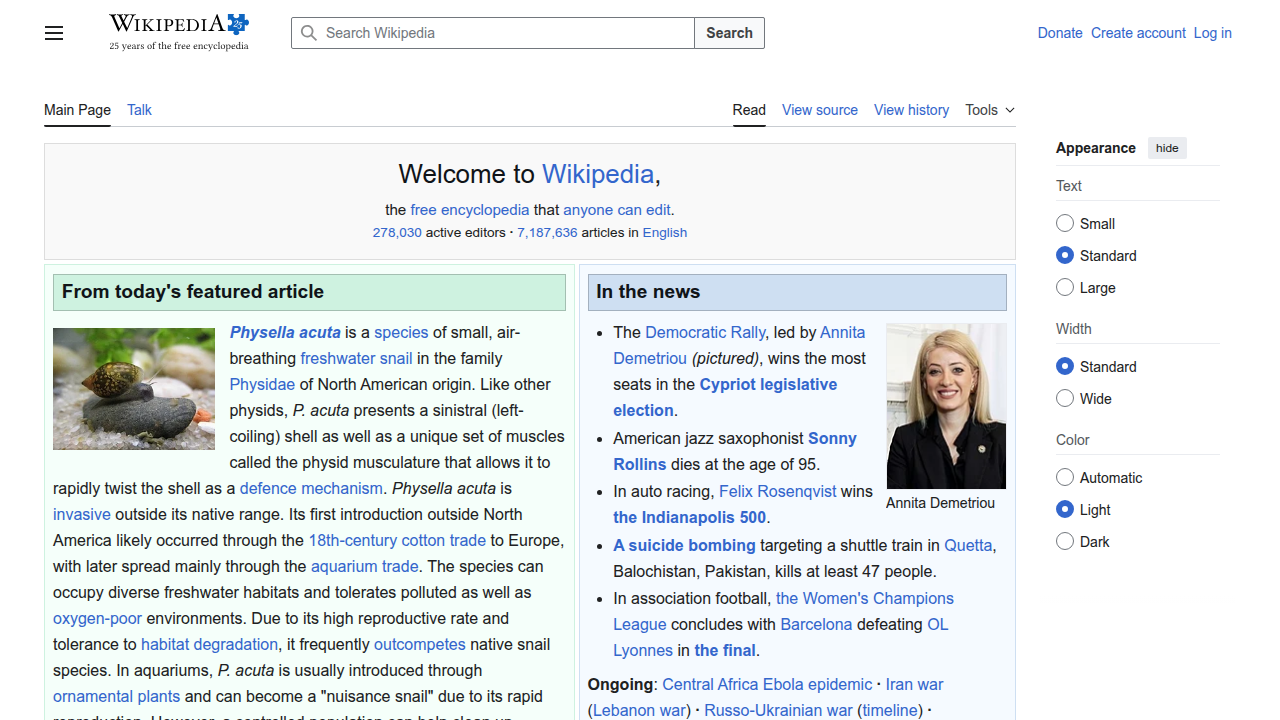Open the Physidae family link
The height and width of the screenshot is (720, 1280).
click(x=262, y=384)
